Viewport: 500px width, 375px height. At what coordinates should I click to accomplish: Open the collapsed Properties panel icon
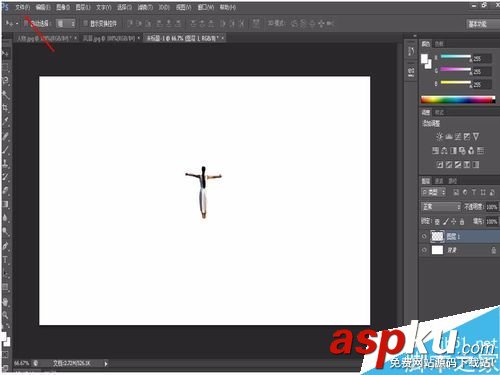point(411,72)
